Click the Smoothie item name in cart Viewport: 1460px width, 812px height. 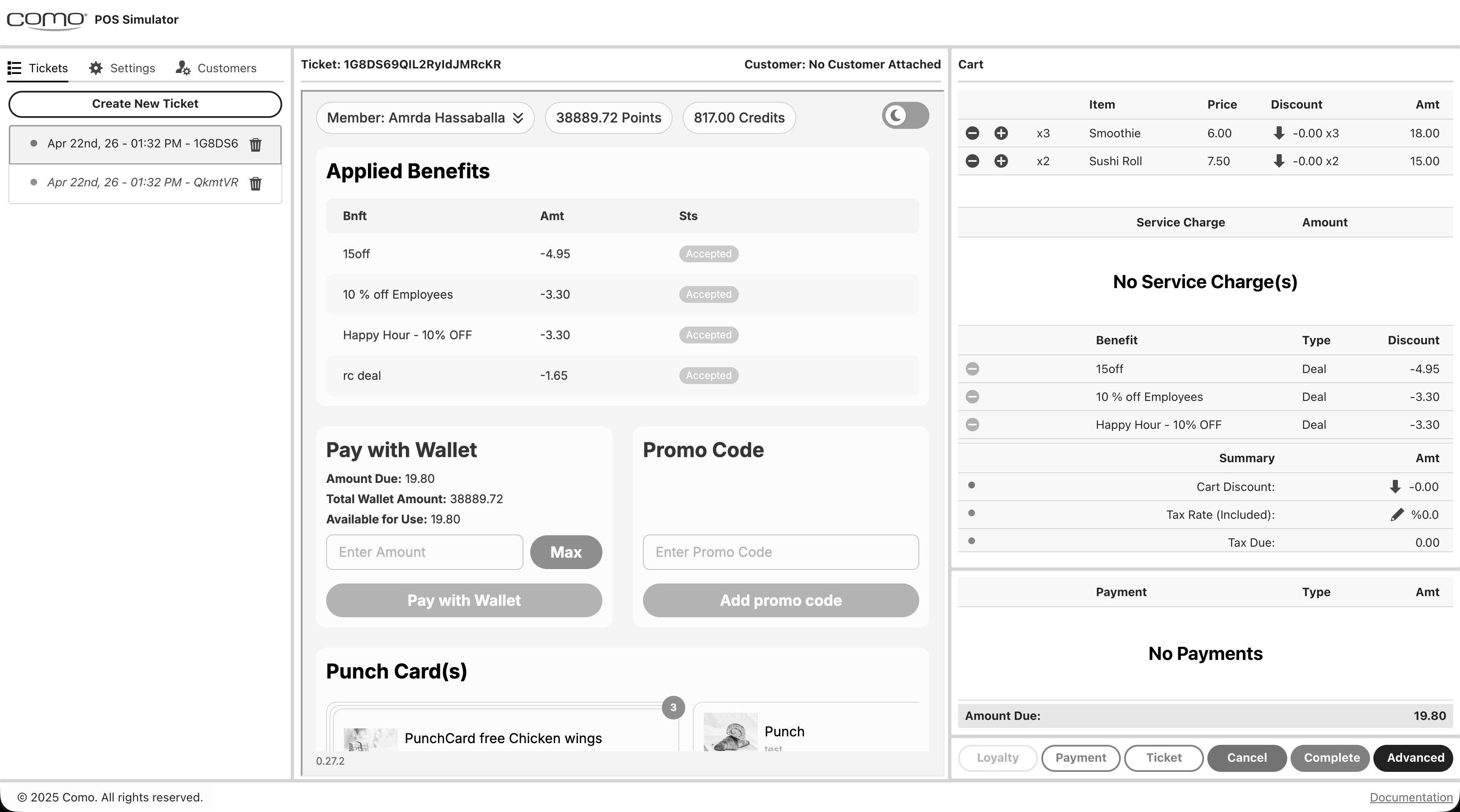coord(1114,133)
